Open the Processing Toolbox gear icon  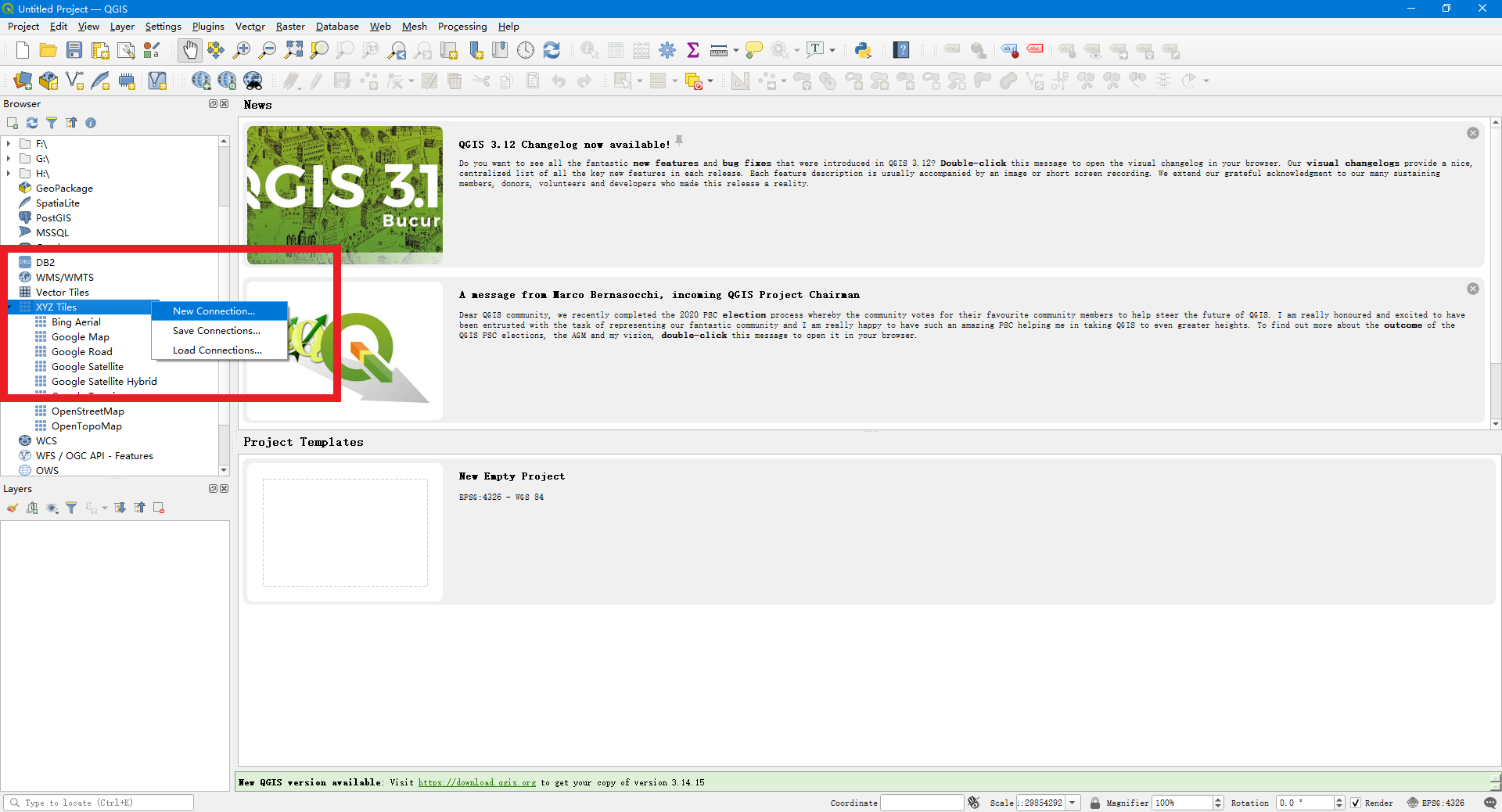(x=667, y=51)
